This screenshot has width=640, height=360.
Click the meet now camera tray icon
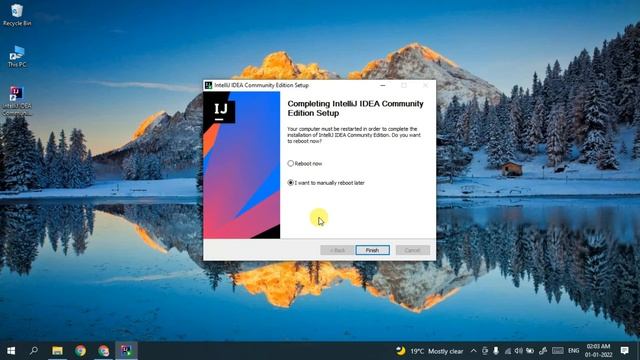484,351
